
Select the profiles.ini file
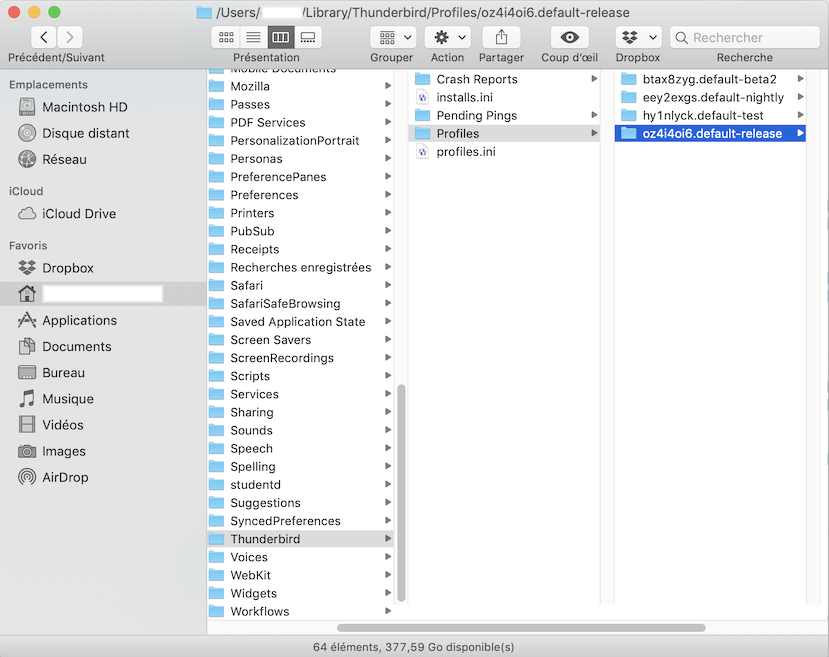[504, 152]
